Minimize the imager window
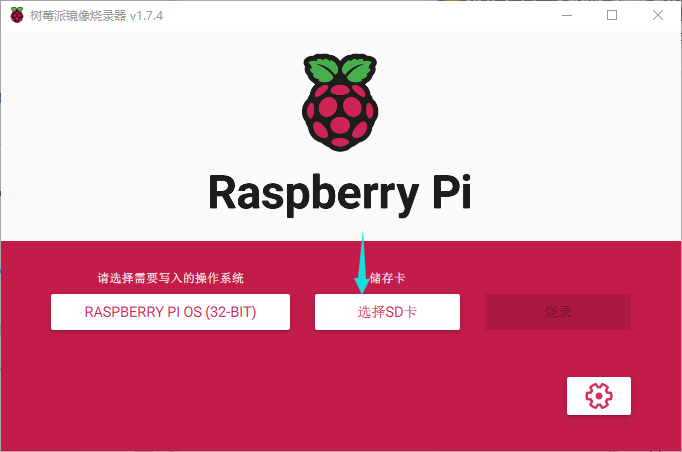 (566, 15)
